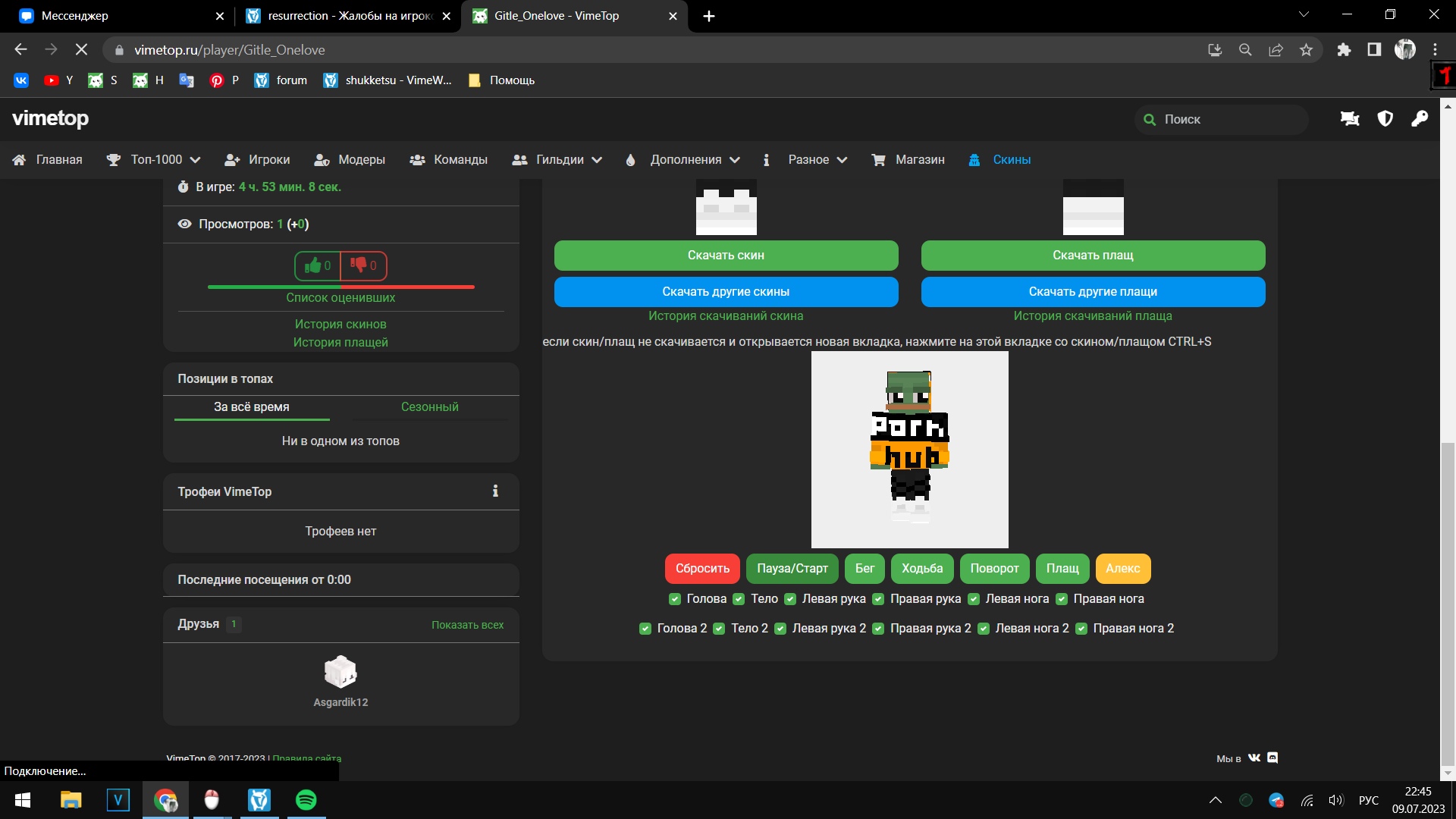The height and width of the screenshot is (819, 1456).
Task: Bookmark page with the star icon
Action: click(1306, 50)
